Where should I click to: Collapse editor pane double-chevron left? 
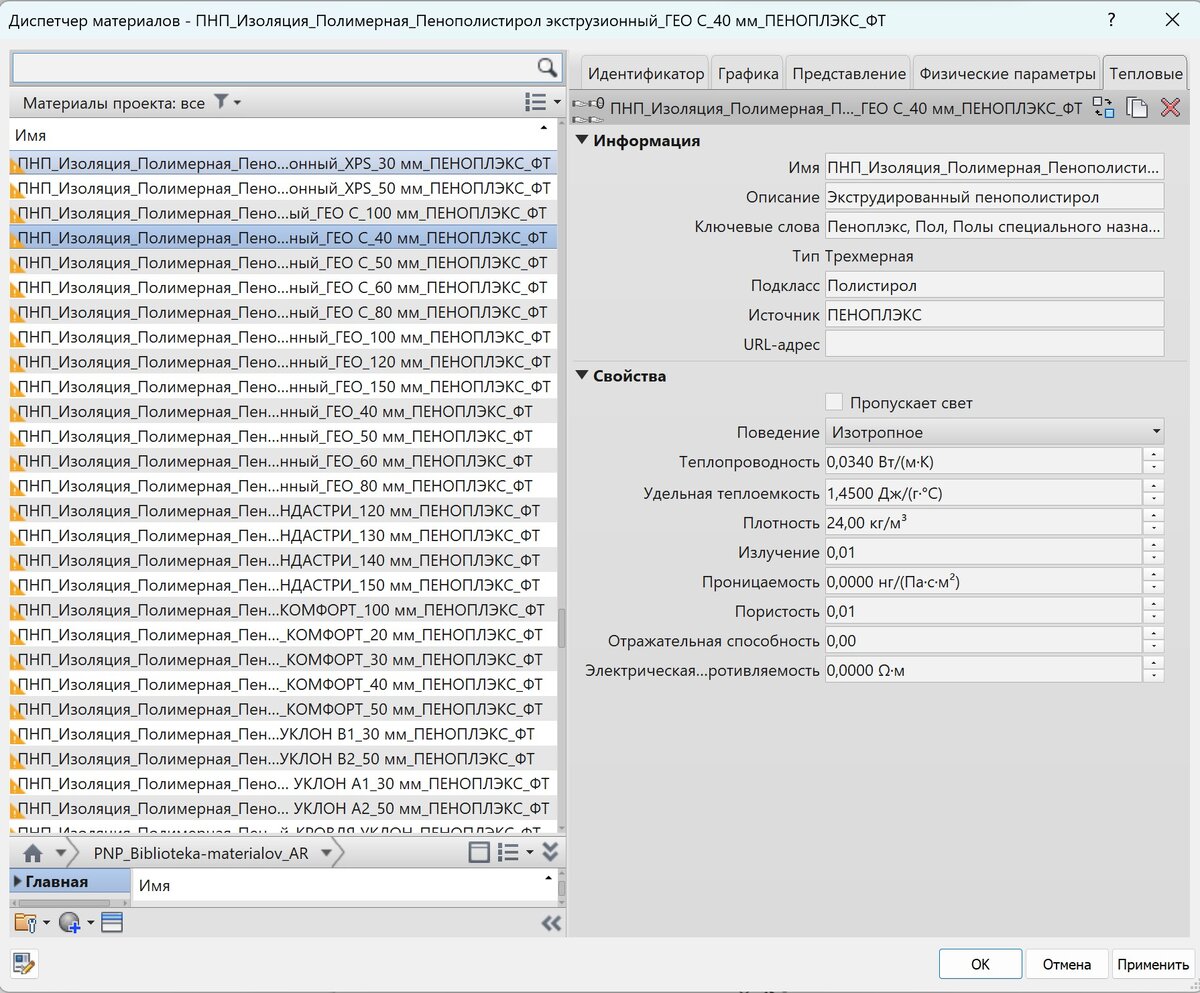[x=551, y=924]
